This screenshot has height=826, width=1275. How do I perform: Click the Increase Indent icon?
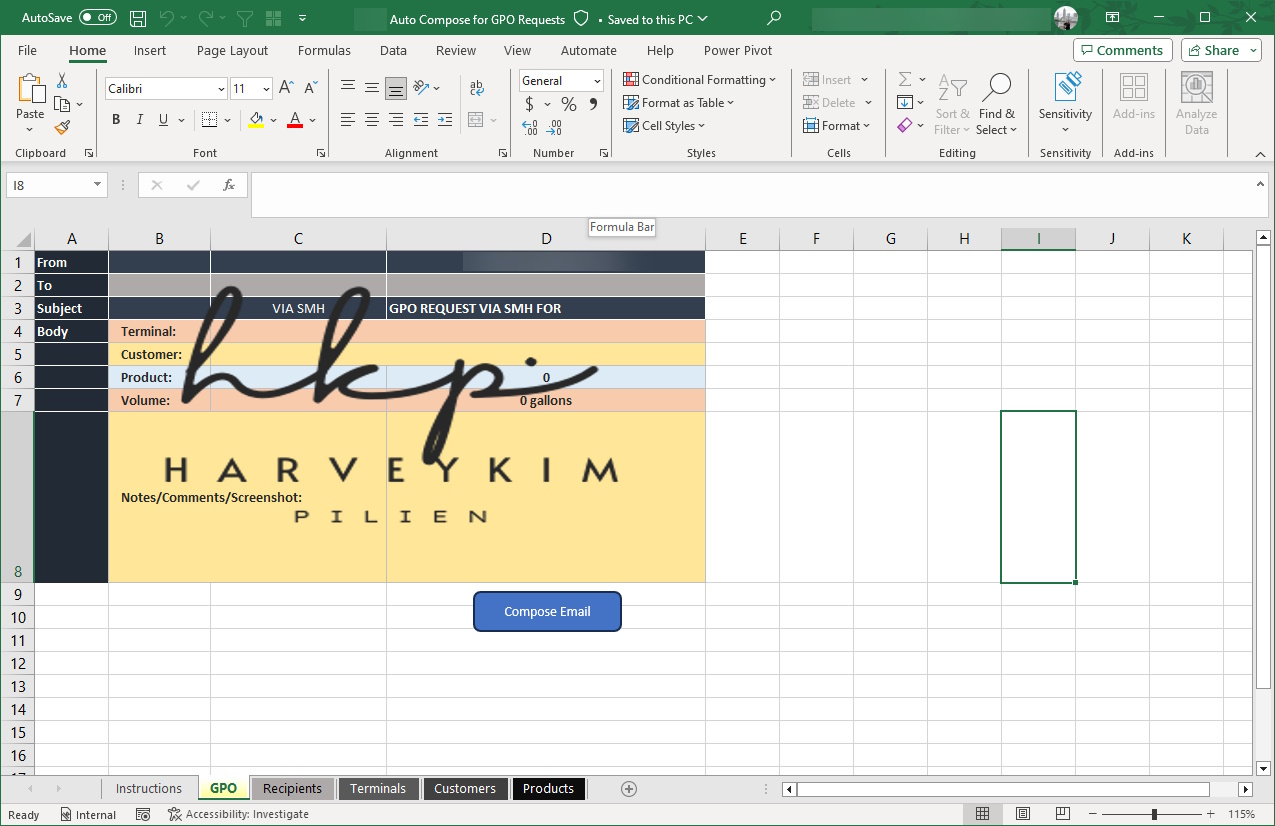click(x=446, y=120)
